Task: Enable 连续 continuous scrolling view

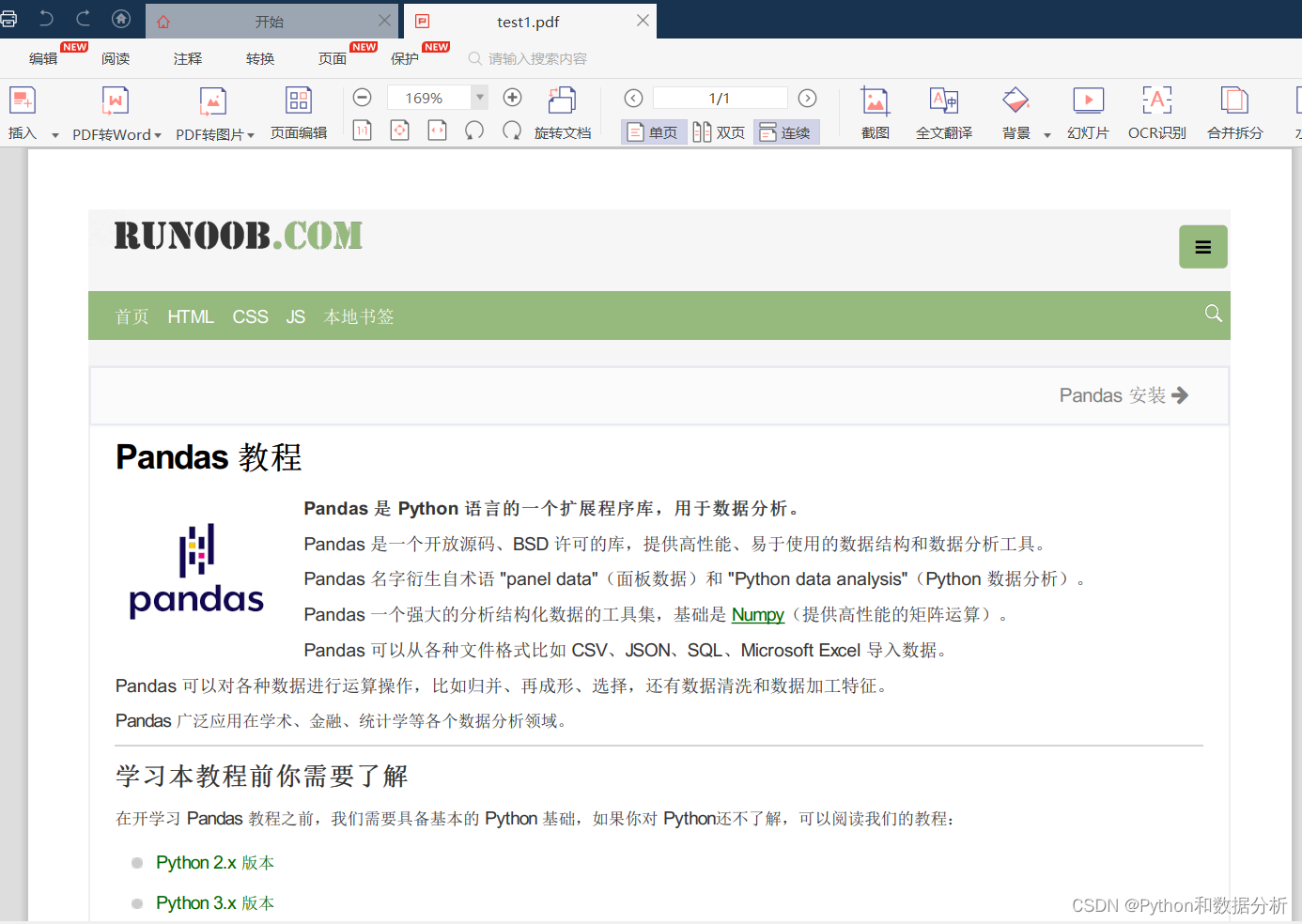Action: point(786,132)
